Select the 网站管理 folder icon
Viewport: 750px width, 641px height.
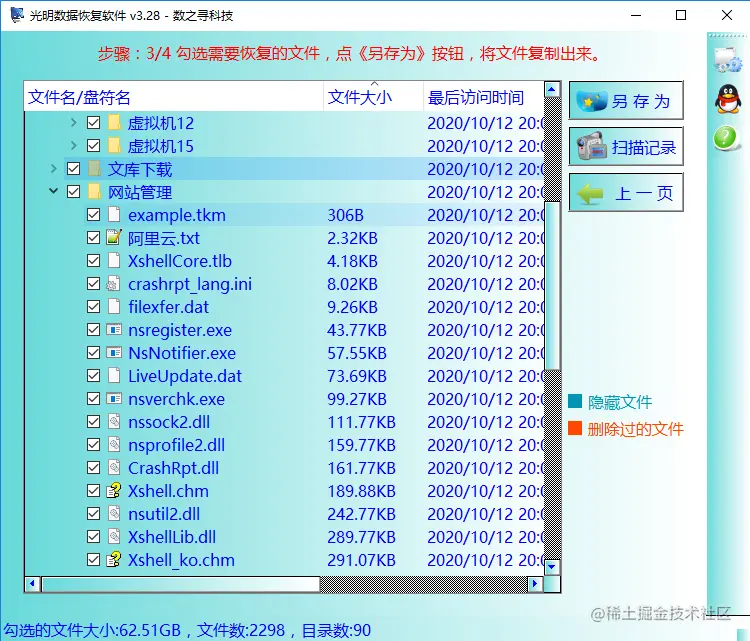pos(94,191)
